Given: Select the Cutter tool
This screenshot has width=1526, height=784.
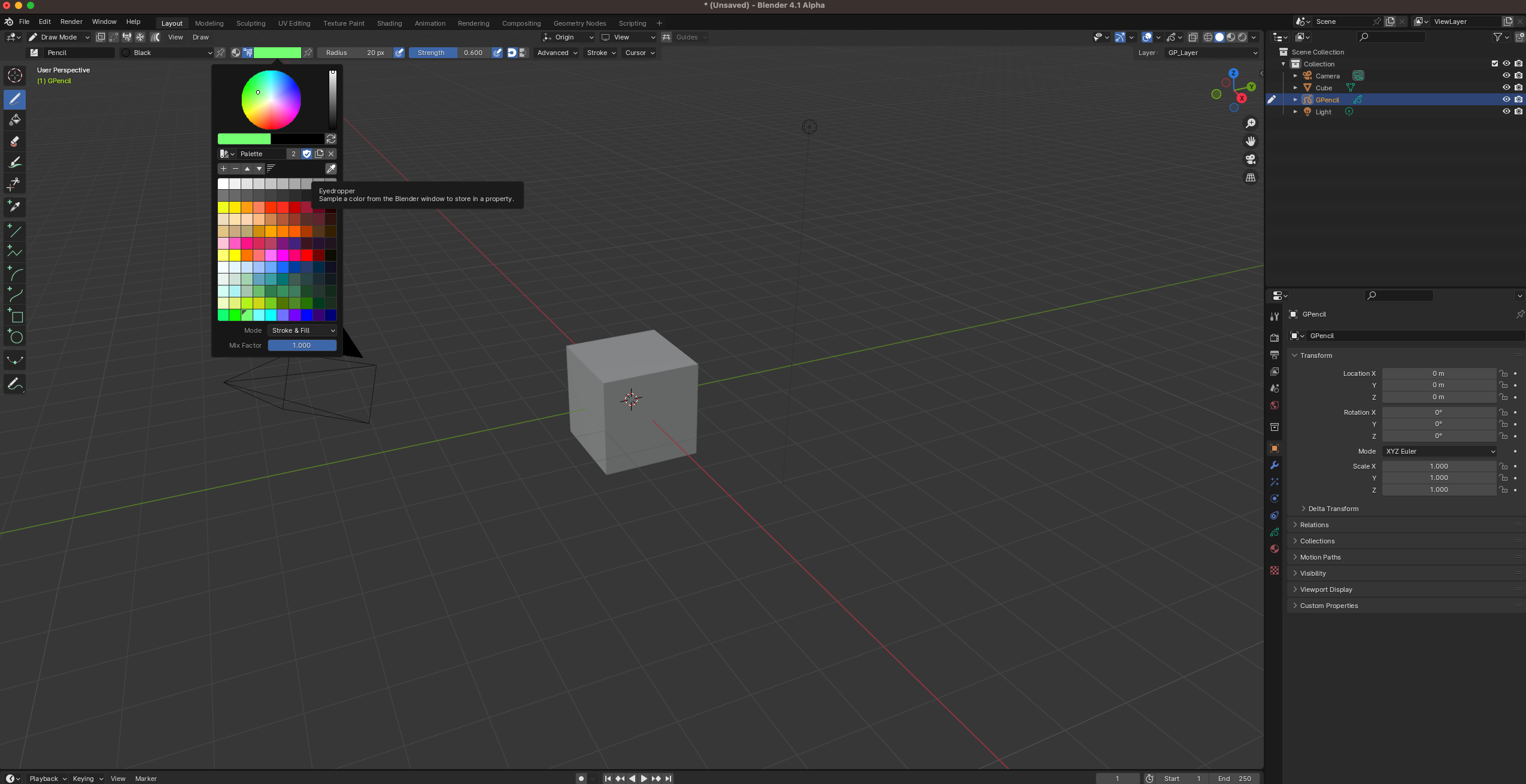Looking at the screenshot, I should pyautogui.click(x=15, y=184).
